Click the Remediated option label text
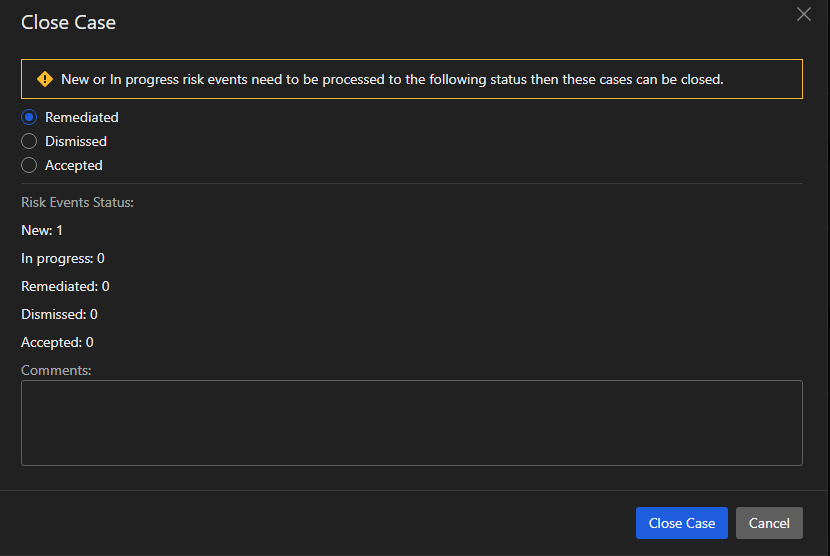This screenshot has height=556, width=830. click(x=82, y=117)
